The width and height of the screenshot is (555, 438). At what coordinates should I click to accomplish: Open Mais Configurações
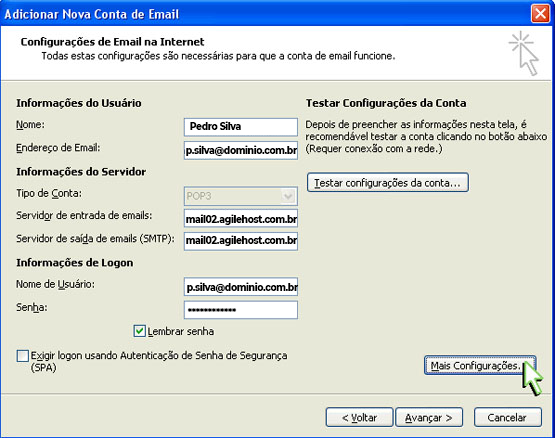point(480,365)
